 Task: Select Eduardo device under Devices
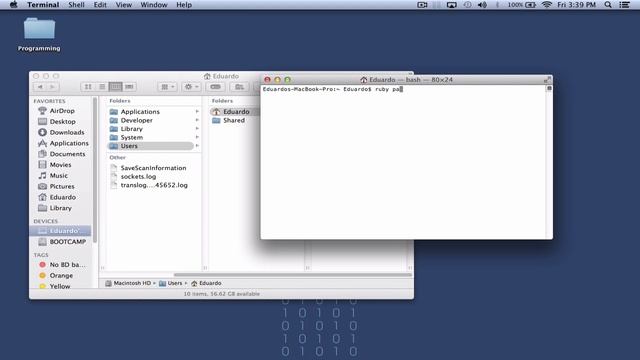click(x=60, y=231)
